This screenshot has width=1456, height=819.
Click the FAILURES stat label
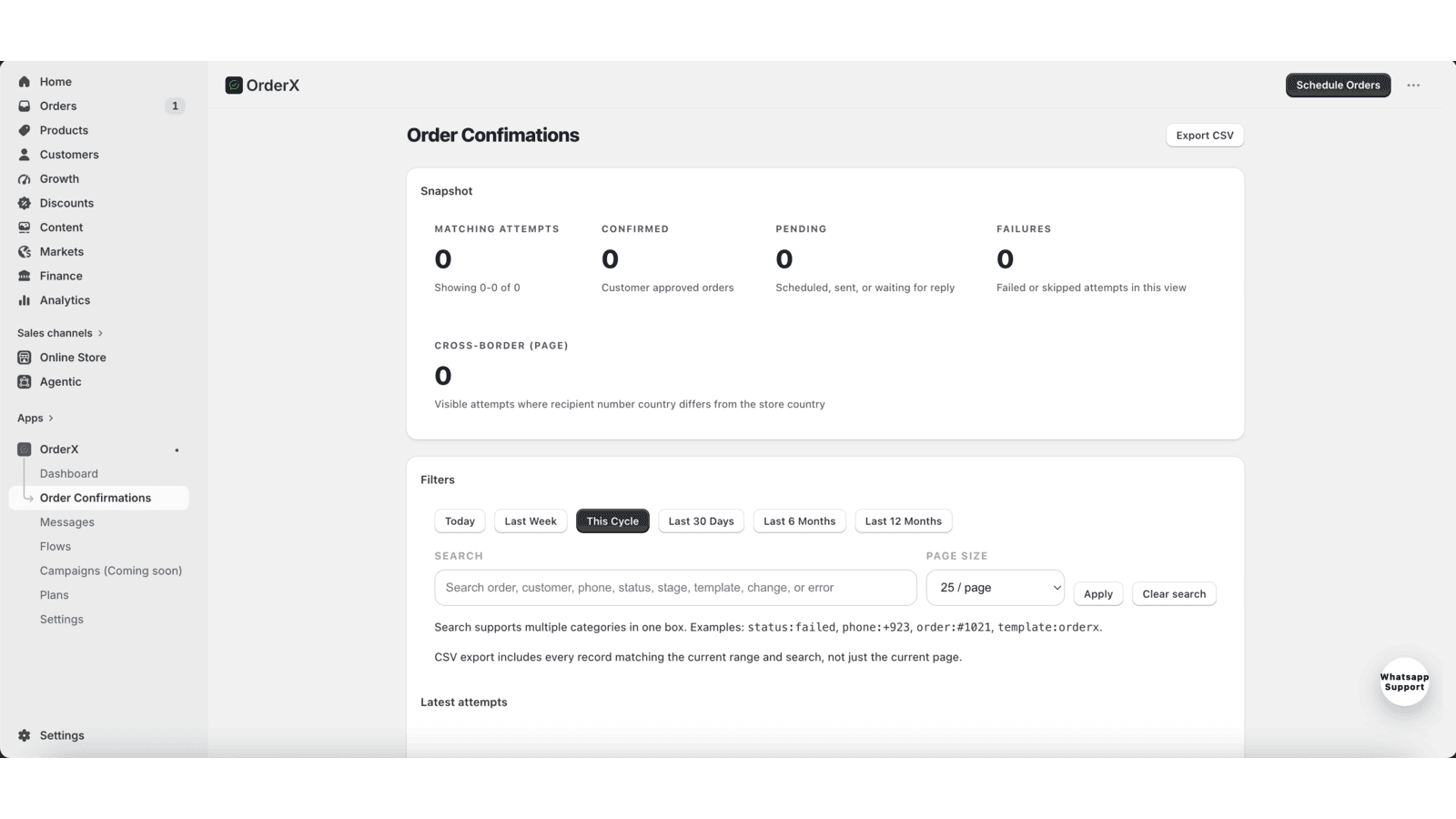[x=1024, y=229]
